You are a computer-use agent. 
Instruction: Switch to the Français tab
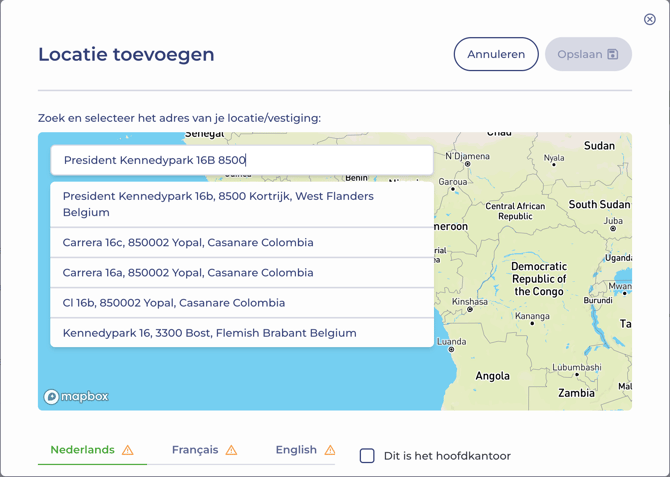204,450
